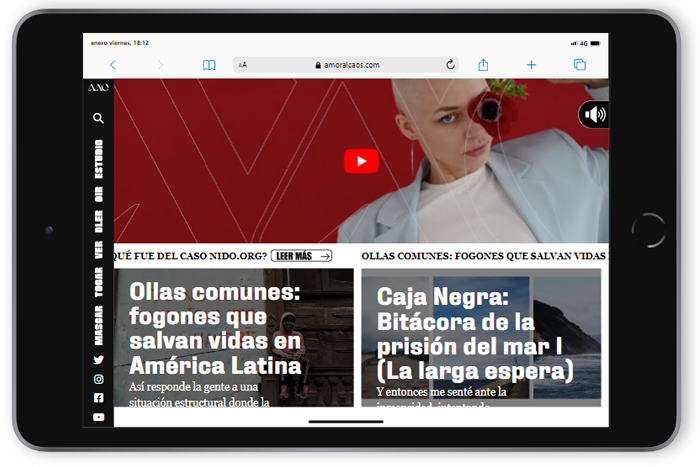
Task: Open the sidebar search magnifier
Action: pos(98,118)
